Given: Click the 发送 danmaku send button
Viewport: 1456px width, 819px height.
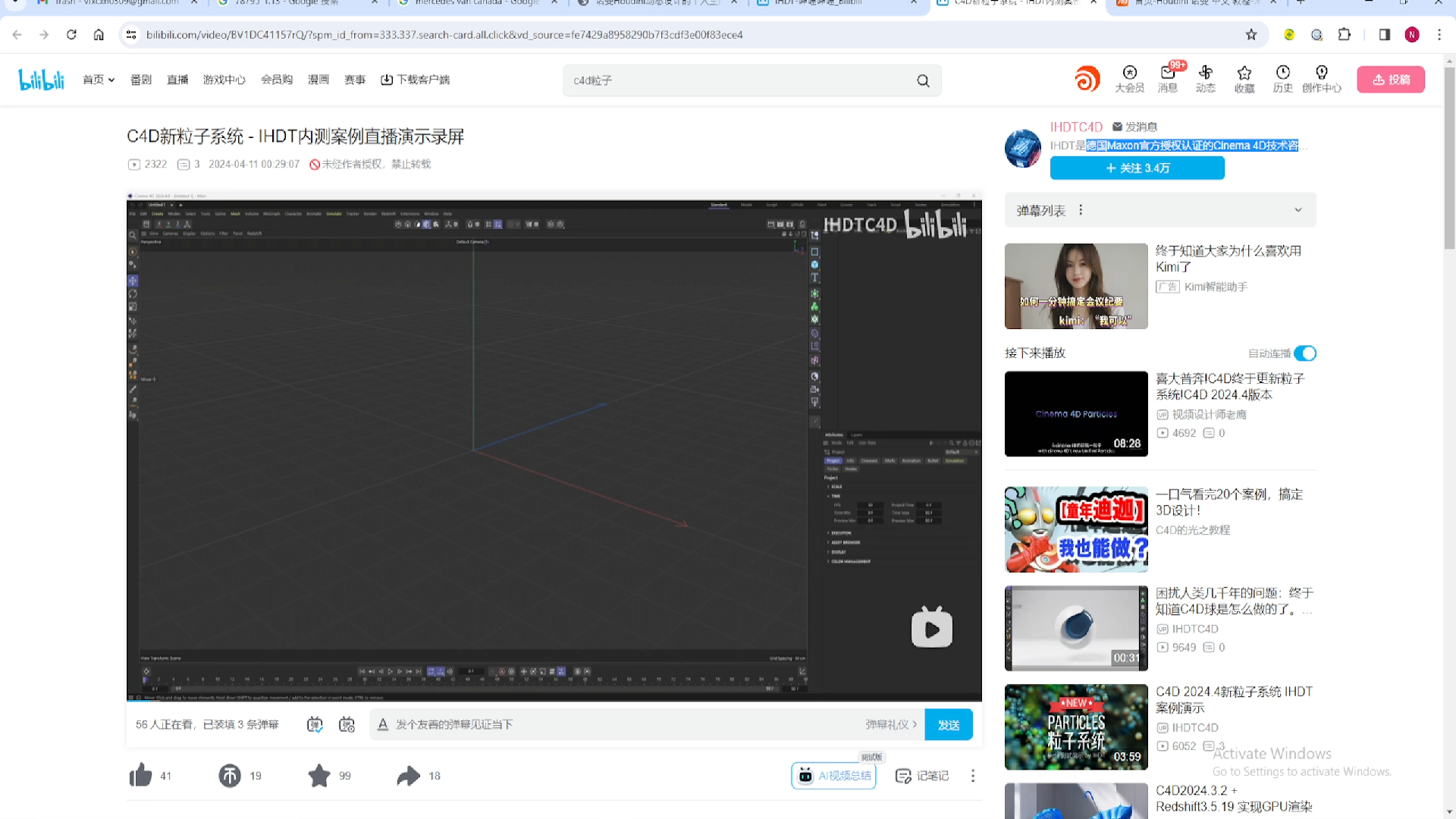Looking at the screenshot, I should 949,725.
